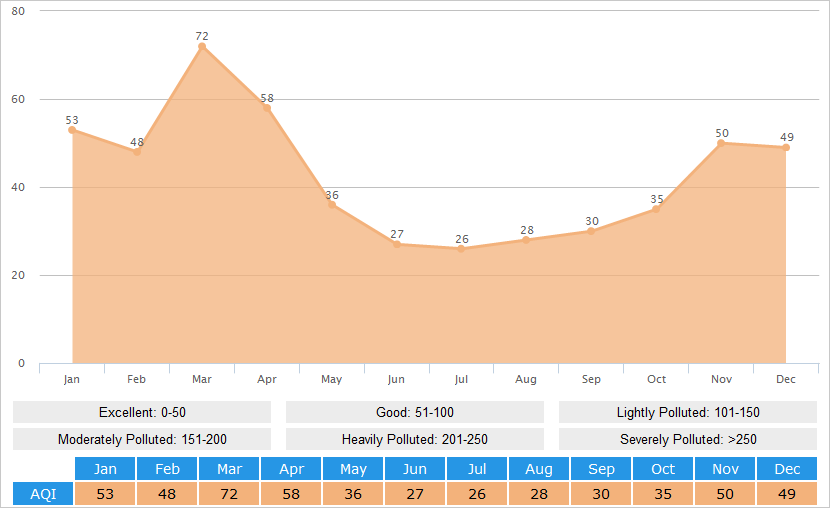Select the Apr table column header
The width and height of the screenshot is (830, 508).
291,469
